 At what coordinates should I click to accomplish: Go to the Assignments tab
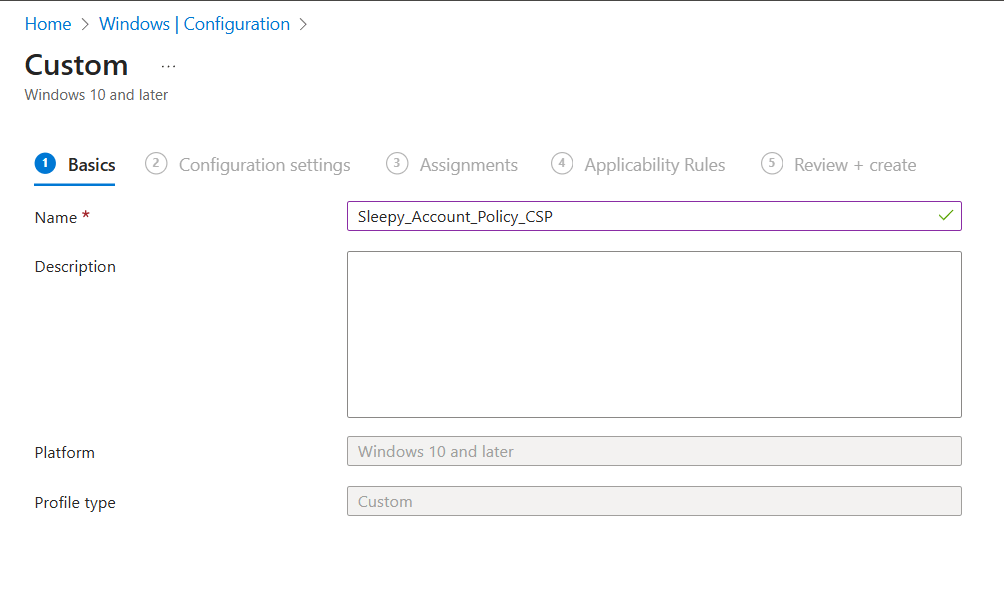click(x=468, y=165)
